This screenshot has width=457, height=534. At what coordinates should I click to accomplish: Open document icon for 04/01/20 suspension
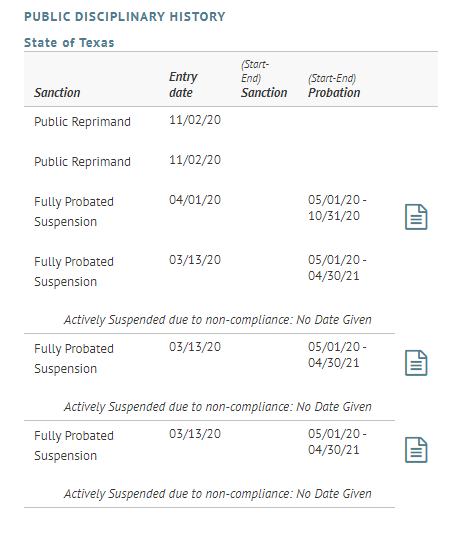click(x=416, y=217)
